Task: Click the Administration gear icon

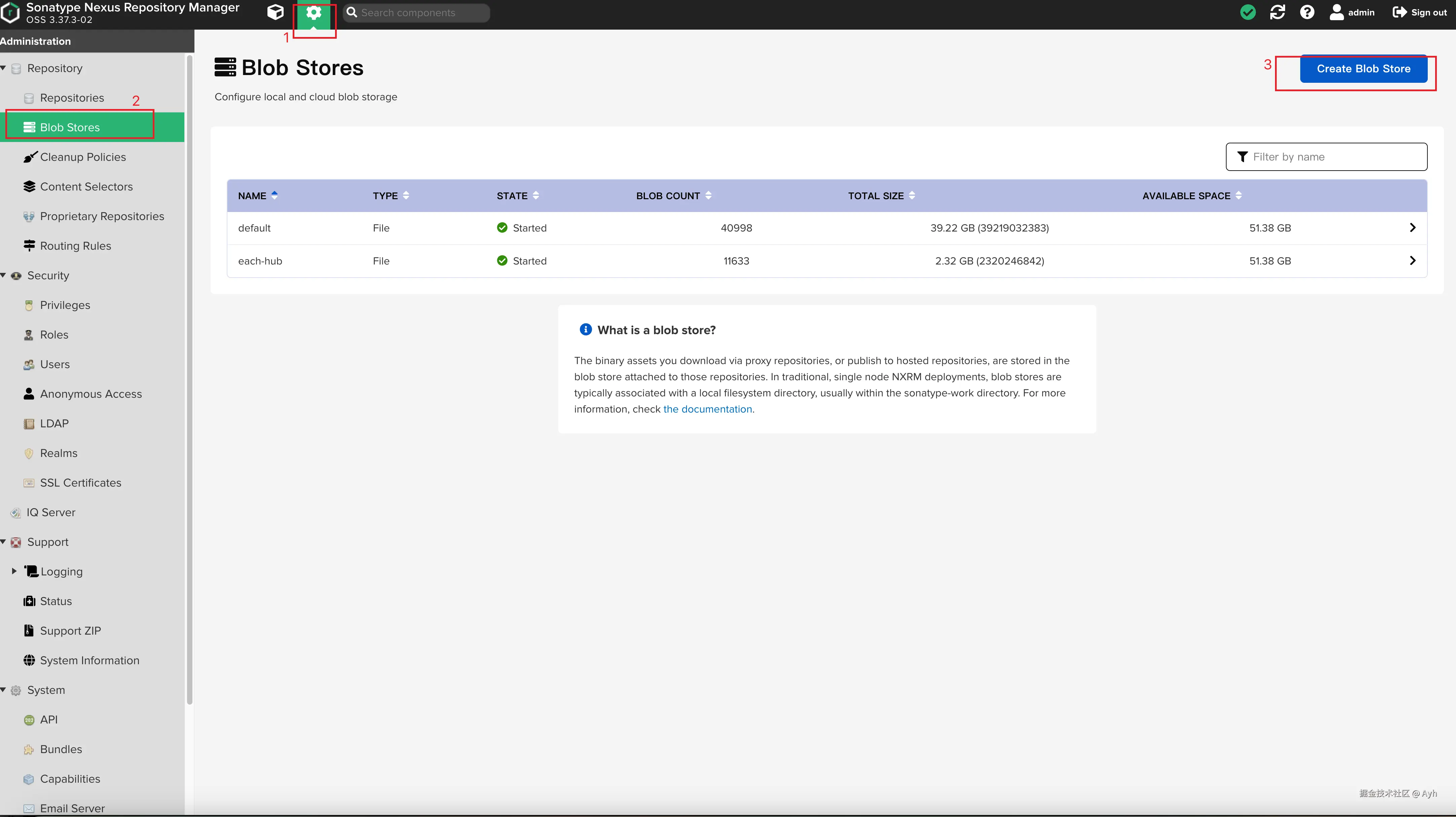Action: pyautogui.click(x=314, y=12)
